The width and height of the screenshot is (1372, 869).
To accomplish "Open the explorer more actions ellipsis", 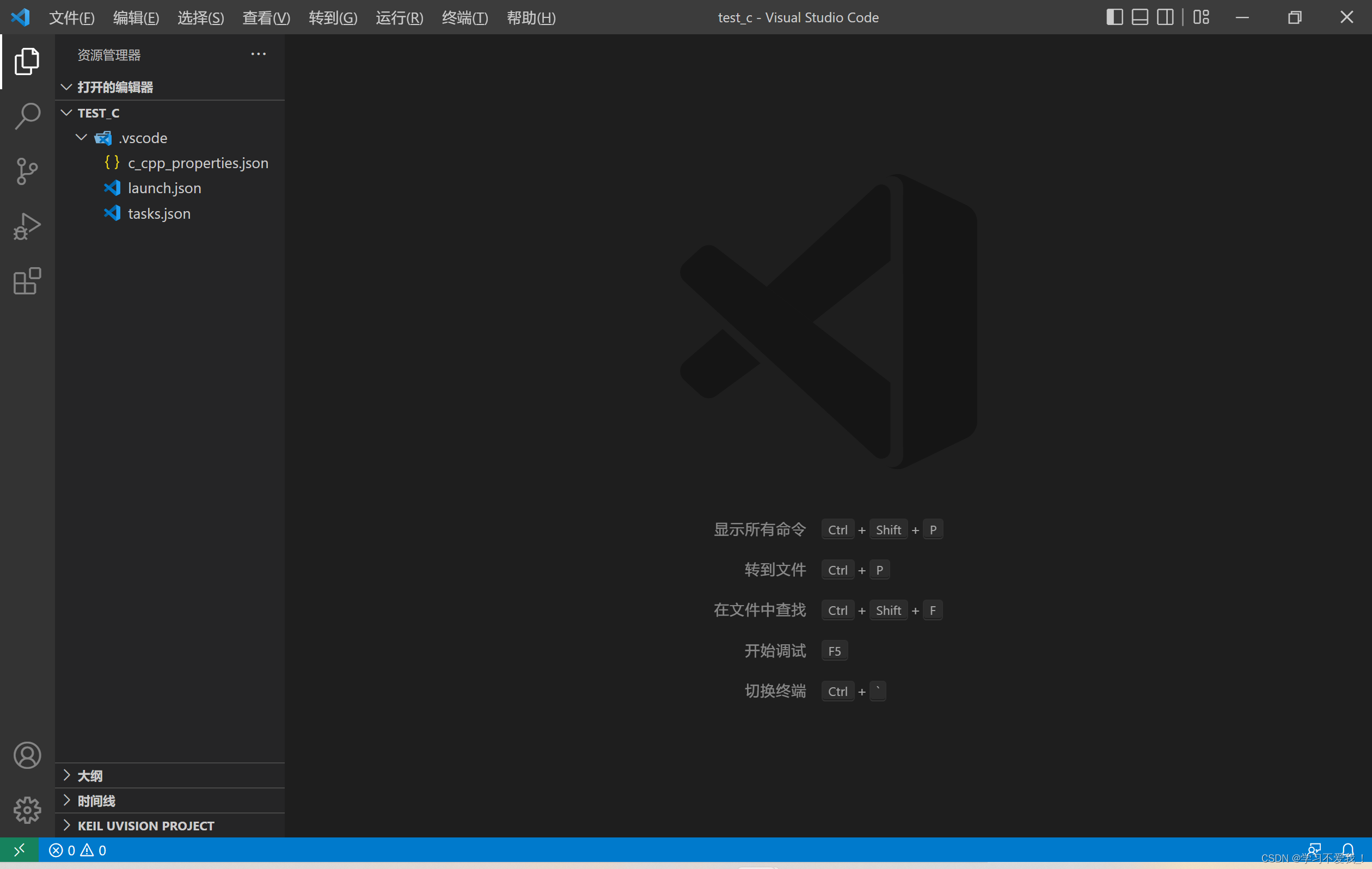I will point(258,54).
